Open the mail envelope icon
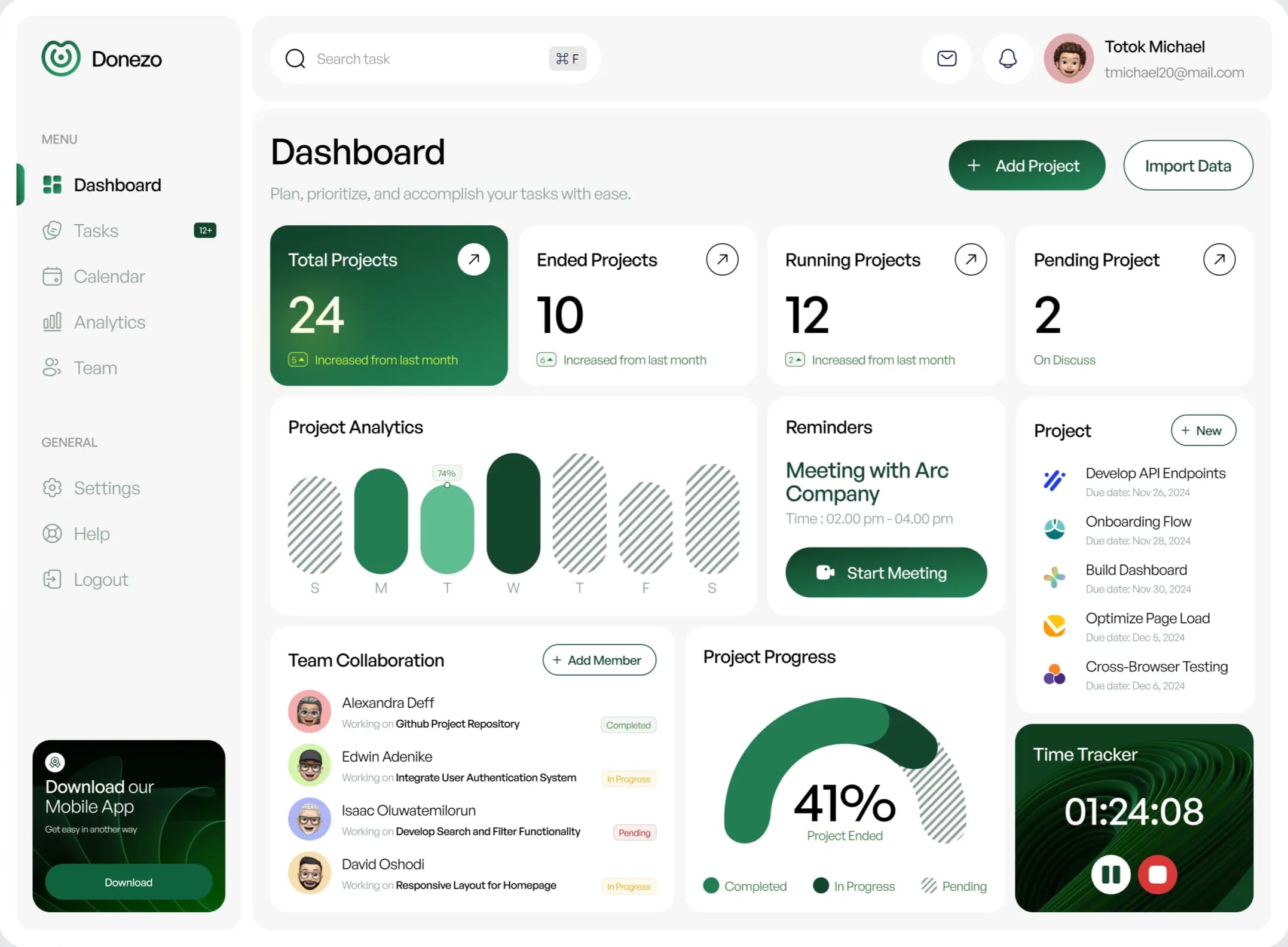Image resolution: width=1288 pixels, height=947 pixels. coord(946,58)
